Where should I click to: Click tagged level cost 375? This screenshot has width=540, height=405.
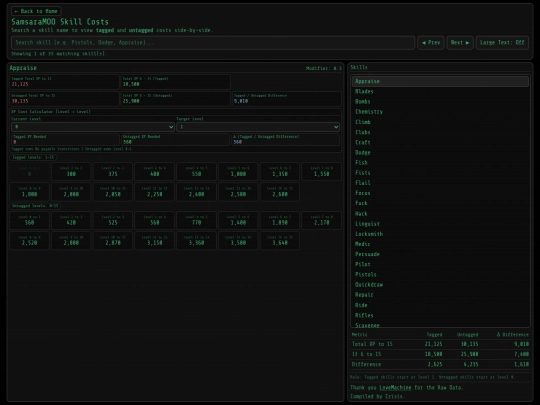[113, 172]
